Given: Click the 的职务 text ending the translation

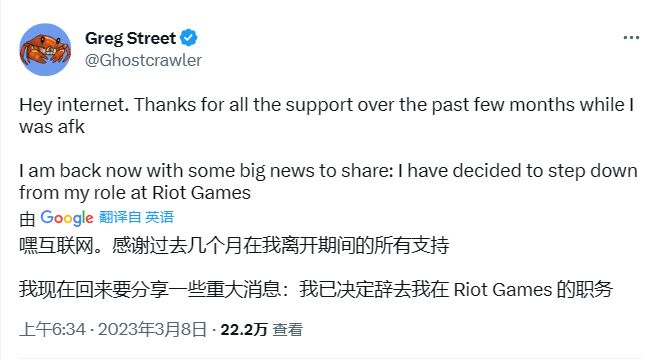Looking at the screenshot, I should point(585,289).
